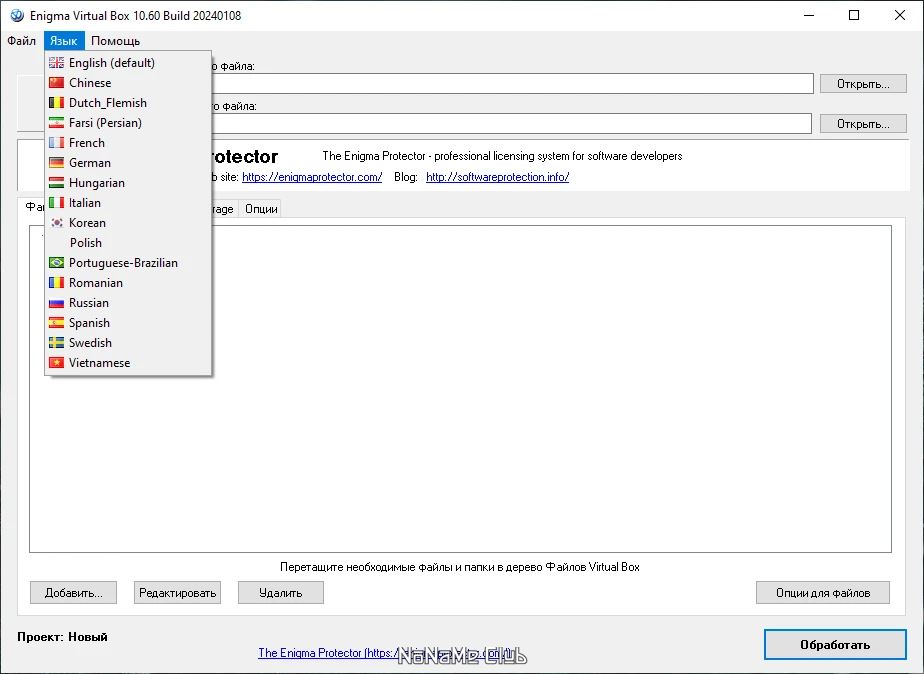This screenshot has width=924, height=674.
Task: Choose Chinese language in menu
Action: (128, 82)
